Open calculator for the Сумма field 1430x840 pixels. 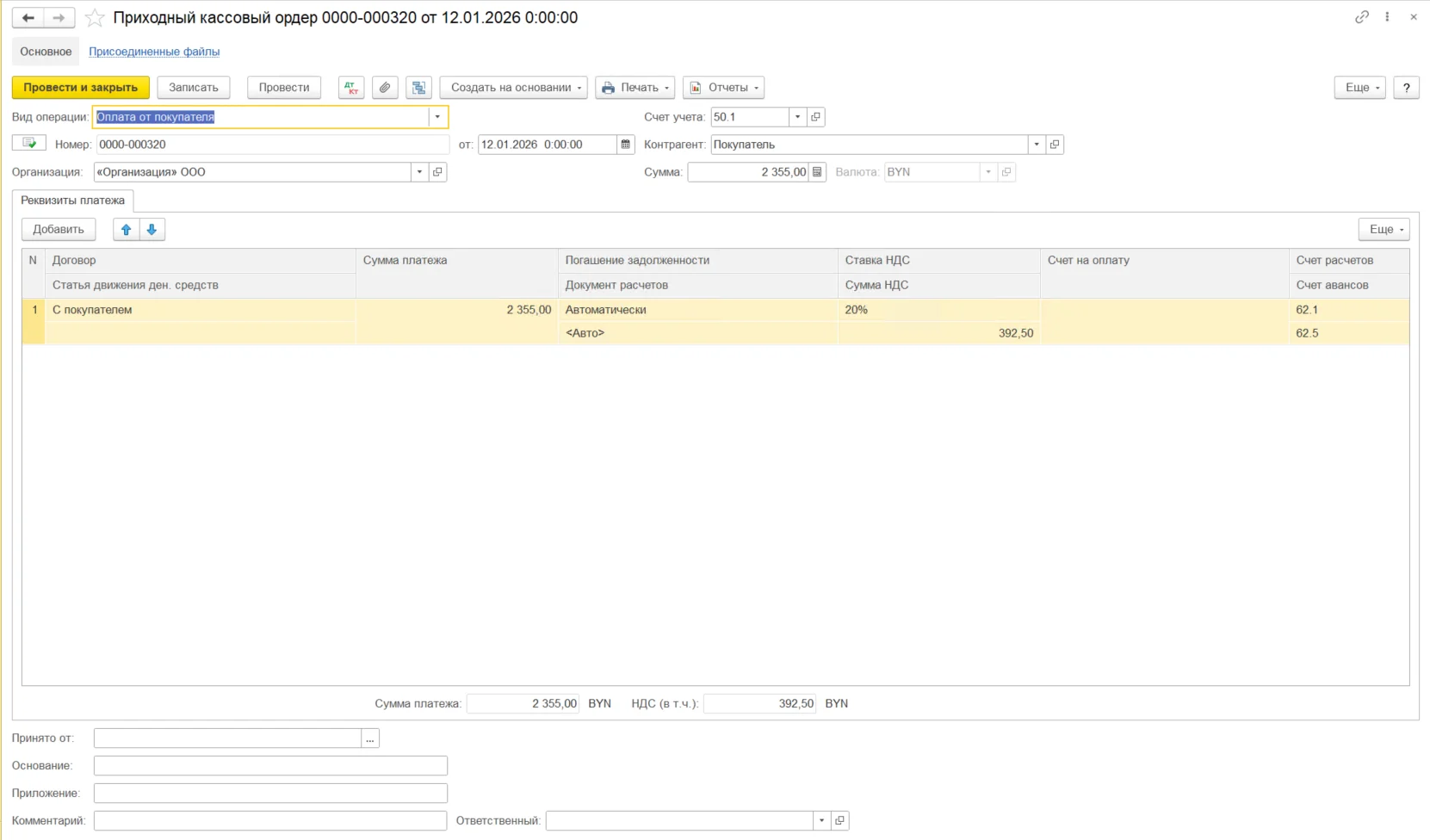817,172
